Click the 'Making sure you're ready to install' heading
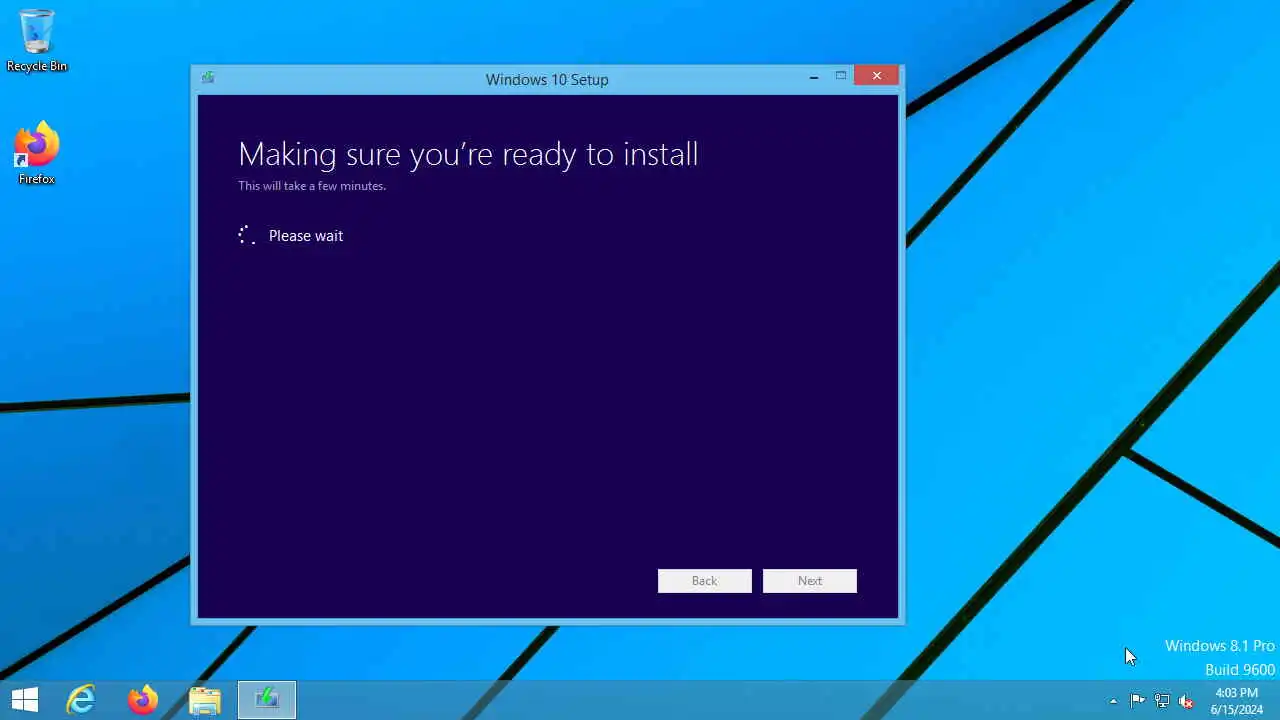This screenshot has height=720, width=1280. (x=468, y=154)
